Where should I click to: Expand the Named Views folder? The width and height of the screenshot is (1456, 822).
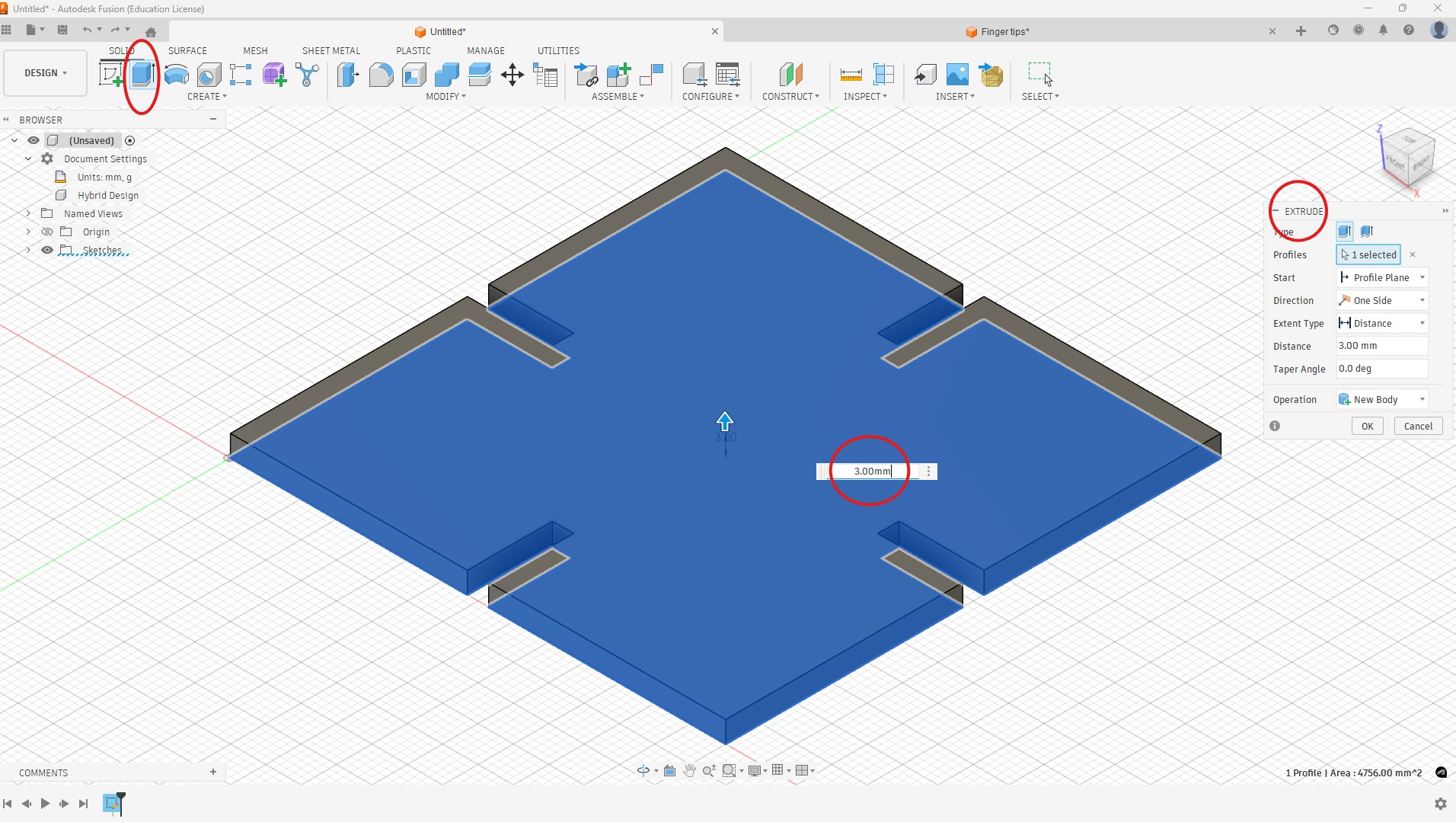(x=28, y=213)
